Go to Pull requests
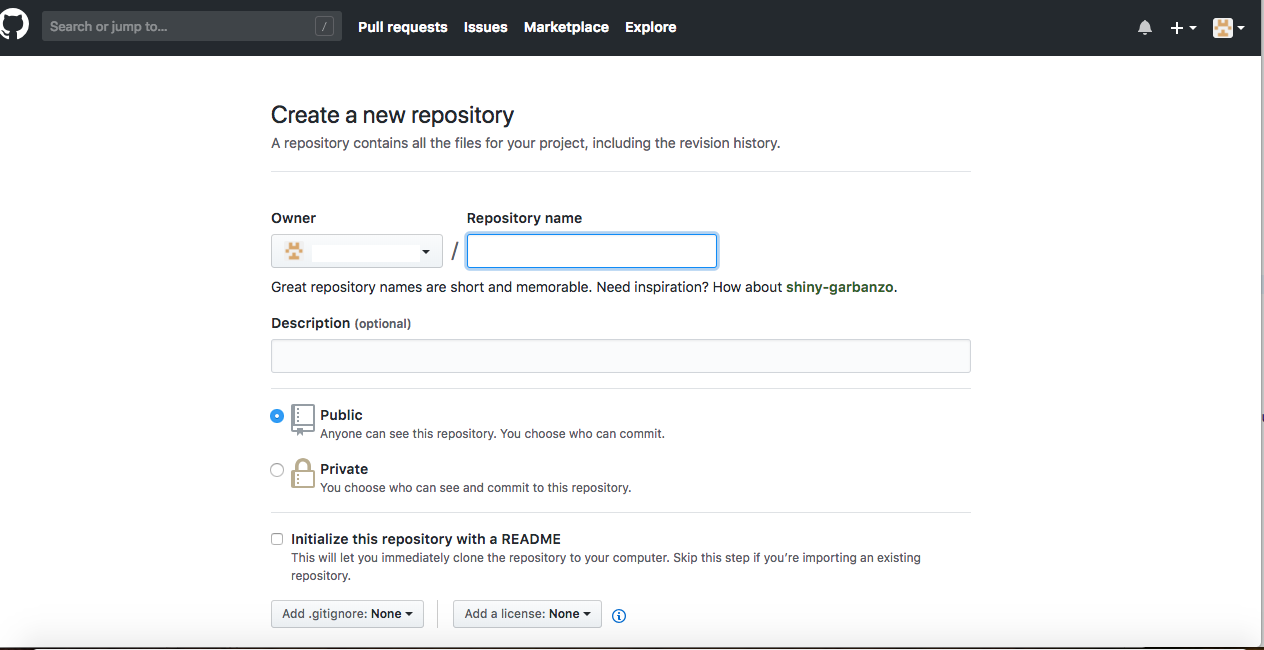This screenshot has height=650, width=1264. coord(402,27)
